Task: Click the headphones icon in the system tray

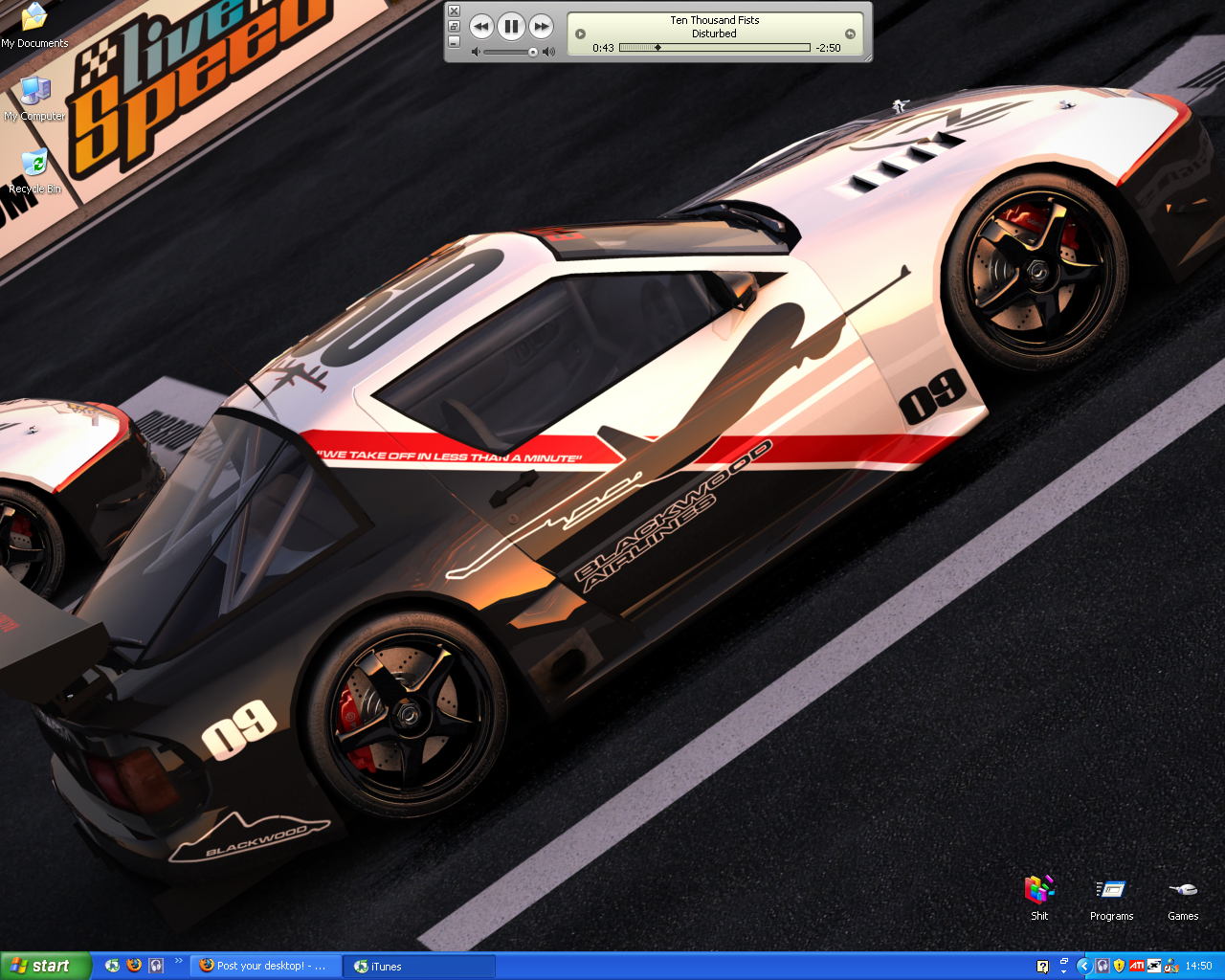Action: click(x=1102, y=967)
